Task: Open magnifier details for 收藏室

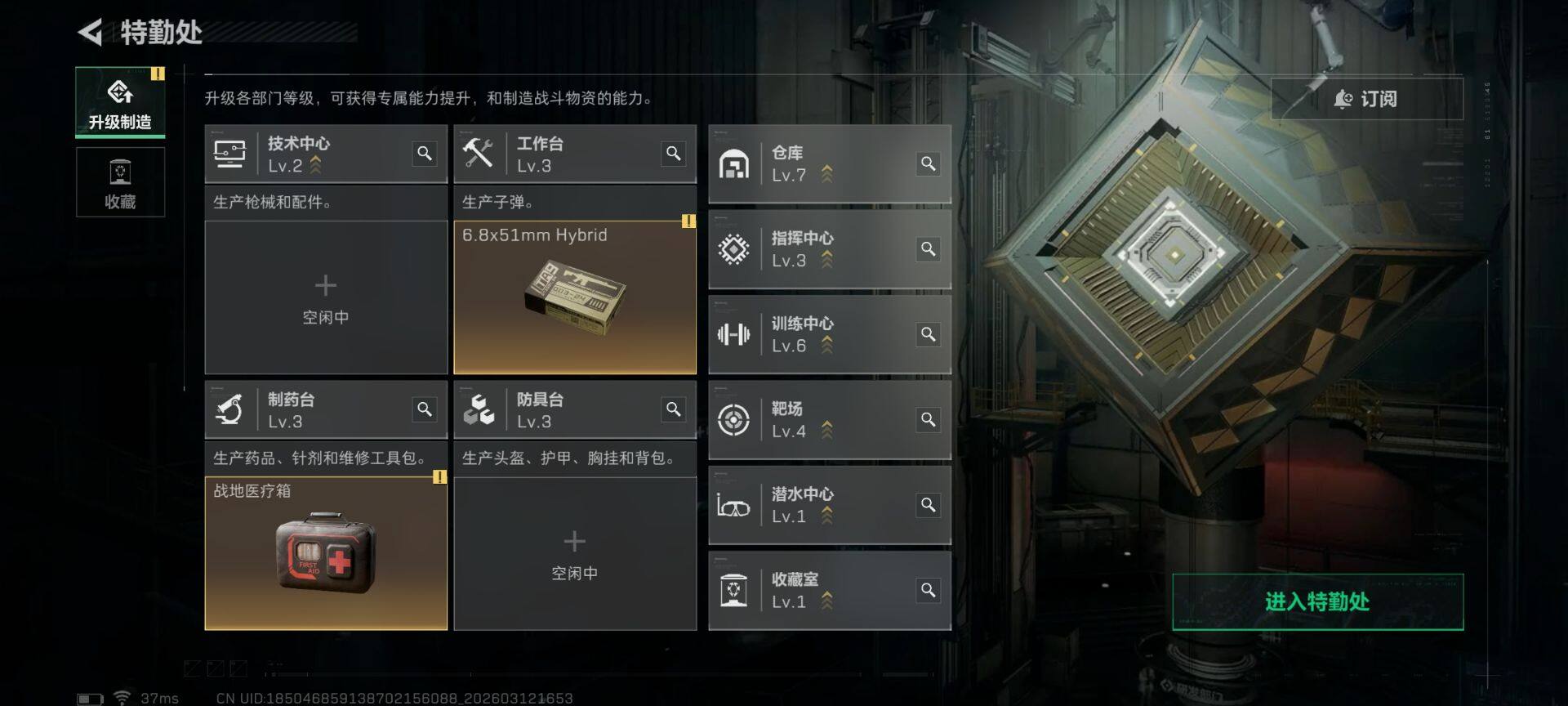Action: point(929,590)
